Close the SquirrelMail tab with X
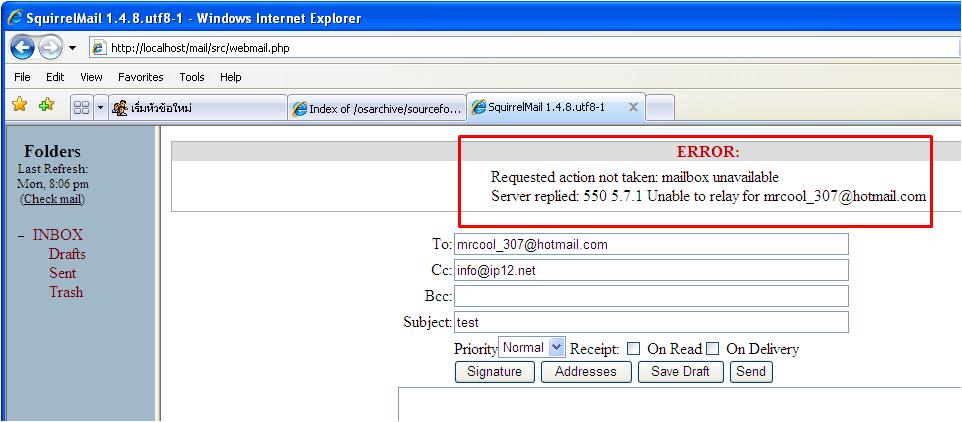The image size is (962, 422). click(633, 107)
